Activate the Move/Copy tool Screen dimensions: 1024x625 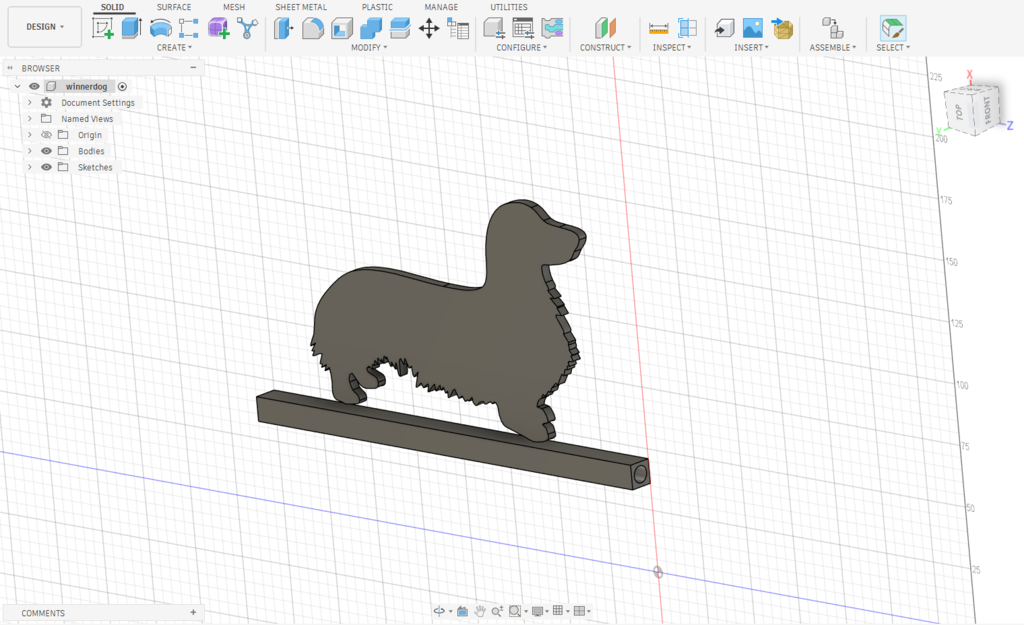(x=429, y=28)
